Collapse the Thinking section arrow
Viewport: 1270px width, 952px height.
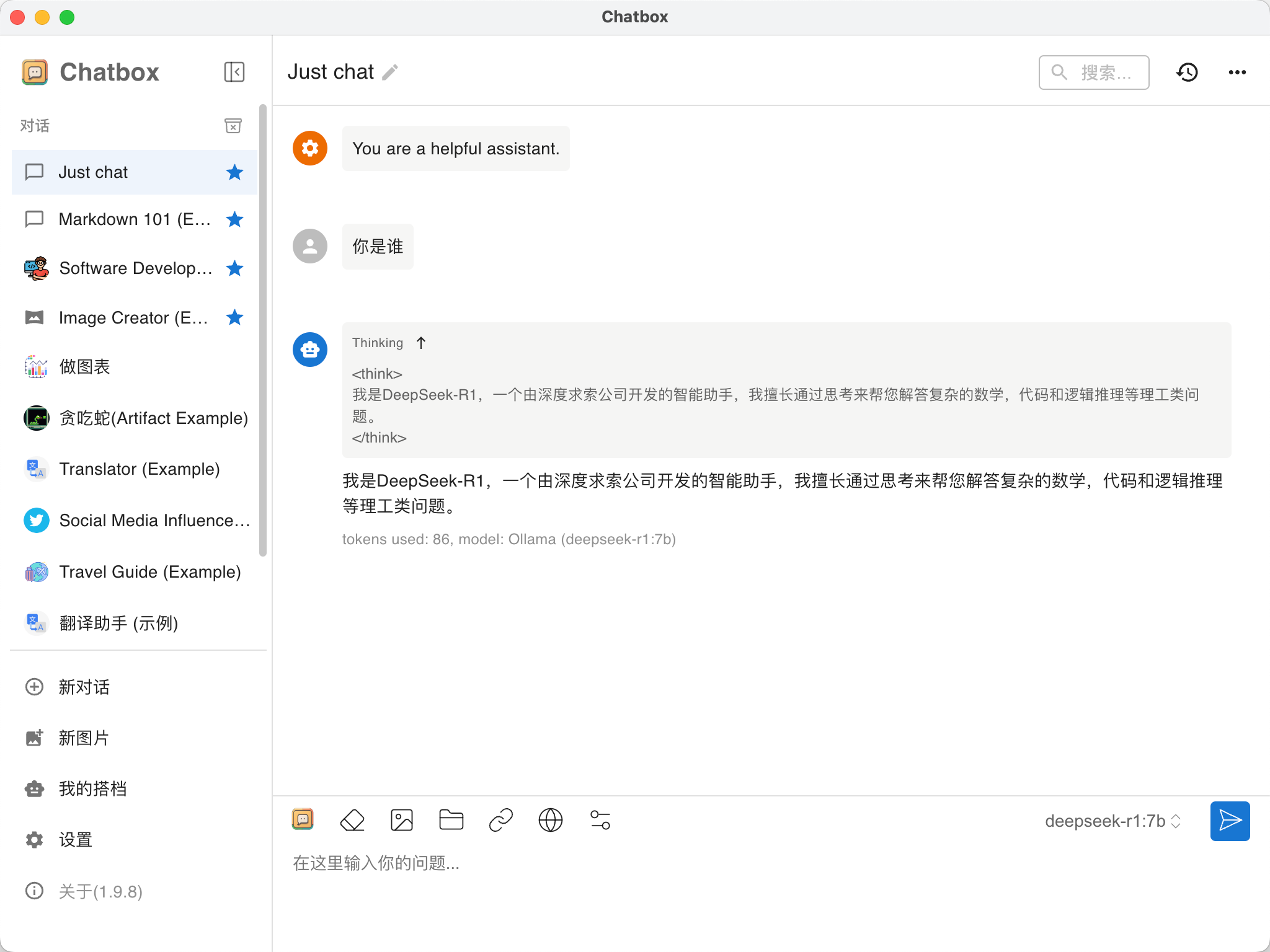tap(421, 343)
